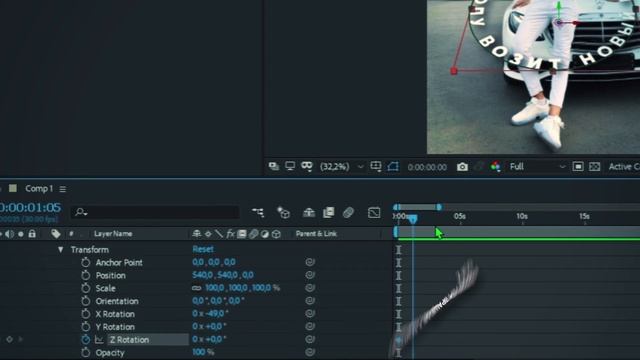This screenshot has width=640, height=360.
Task: Toggle always preview this view
Action: point(273,166)
